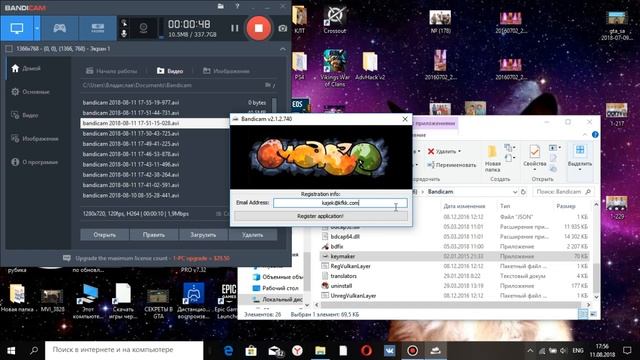
Task: Switch to Getting Started tab
Action: click(111, 71)
